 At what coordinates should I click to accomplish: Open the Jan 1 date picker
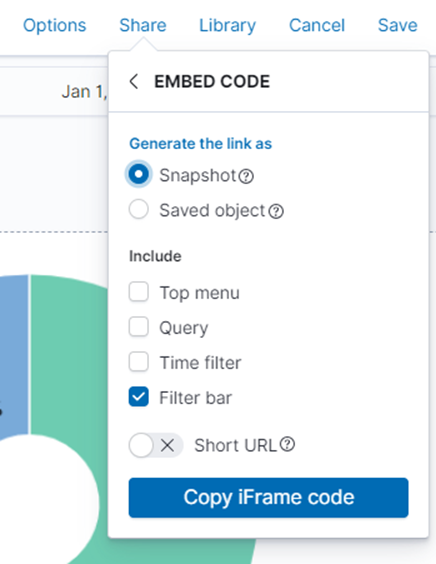point(84,91)
